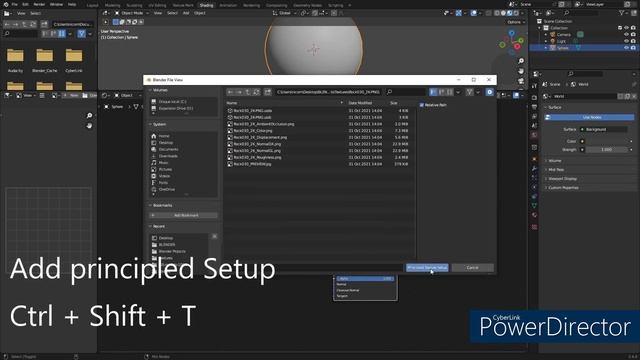
Task: Open the Edit menu in Blender
Action: 25,4
